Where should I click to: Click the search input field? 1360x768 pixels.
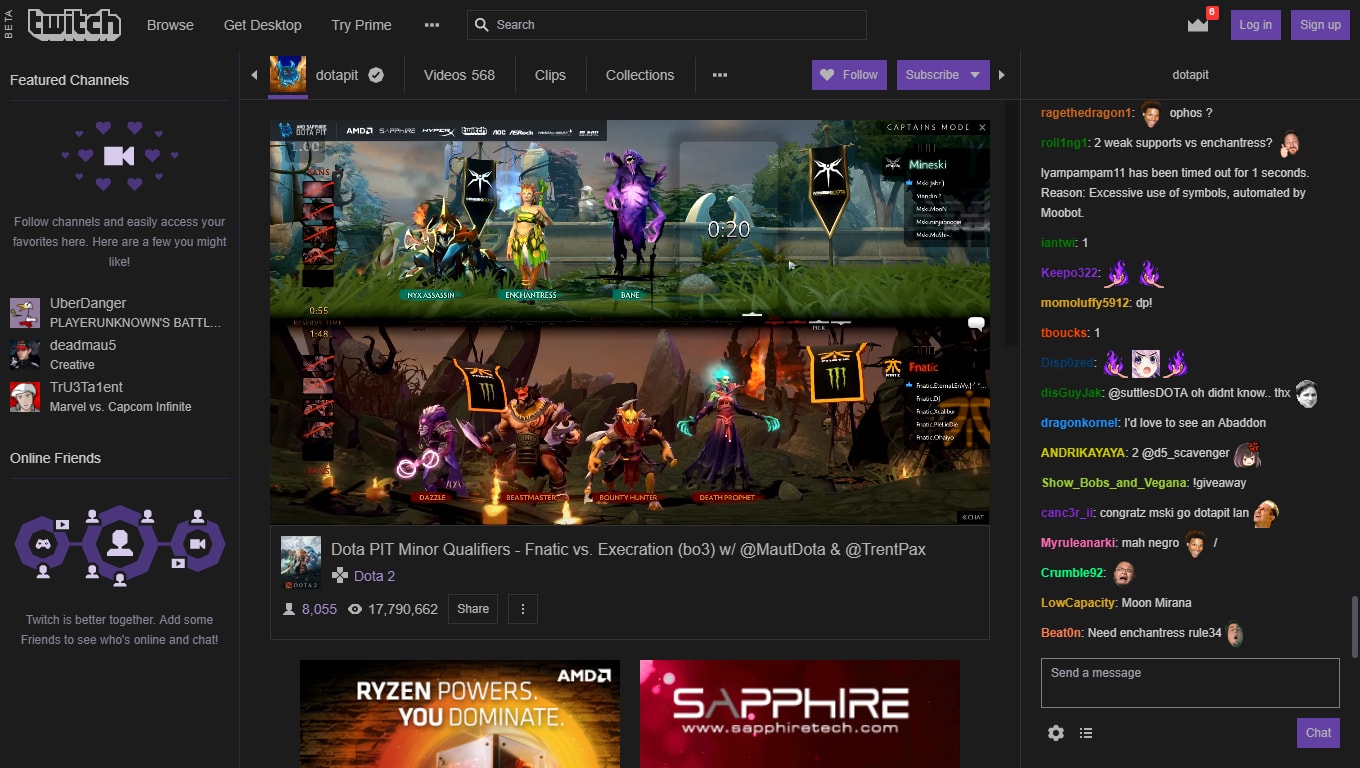(x=666, y=25)
